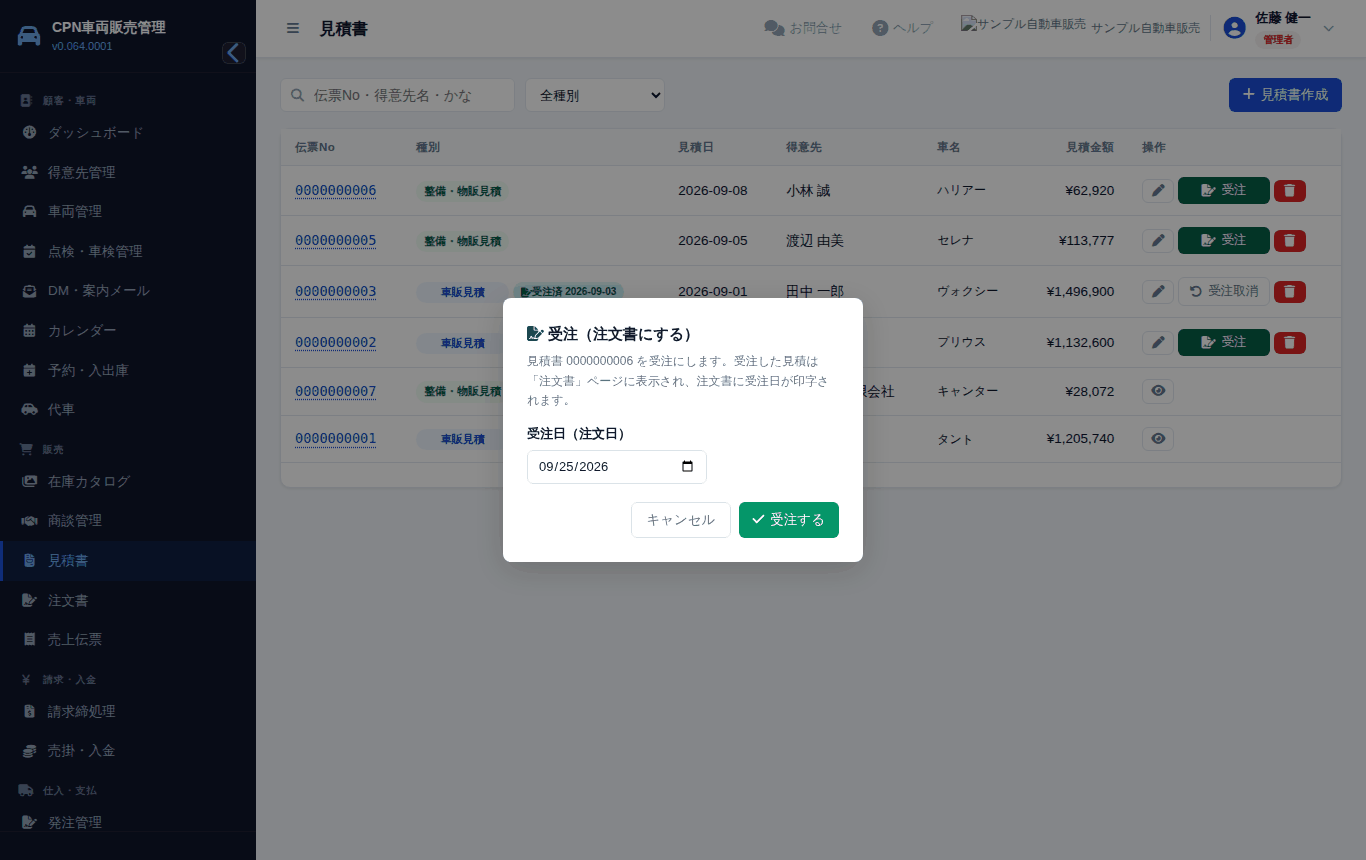The height and width of the screenshot is (860, 1366).
Task: Open 発注管理 in the sidebar
Action: 128,822
